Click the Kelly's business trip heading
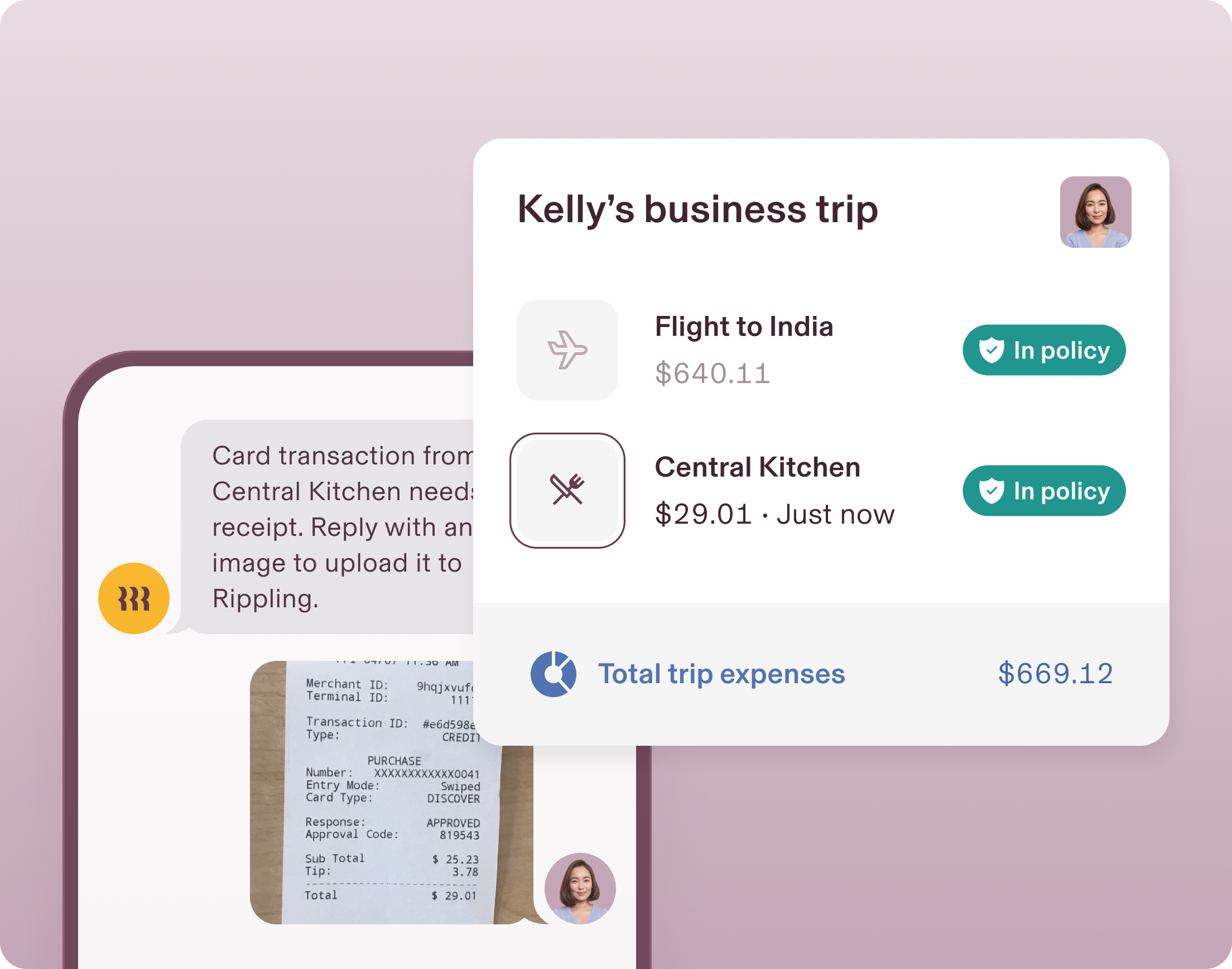 [x=697, y=209]
